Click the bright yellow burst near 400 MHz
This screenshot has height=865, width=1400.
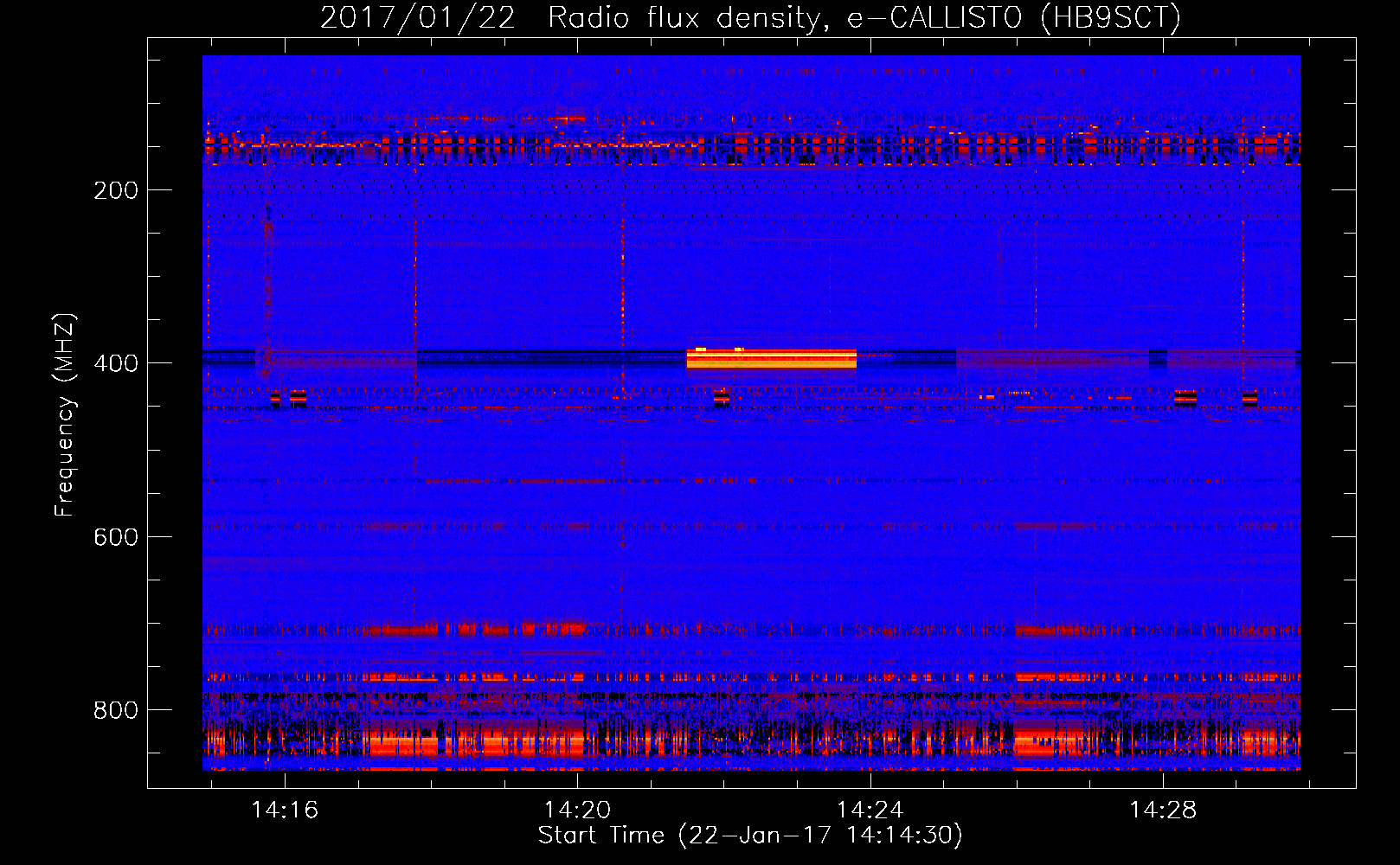771,358
